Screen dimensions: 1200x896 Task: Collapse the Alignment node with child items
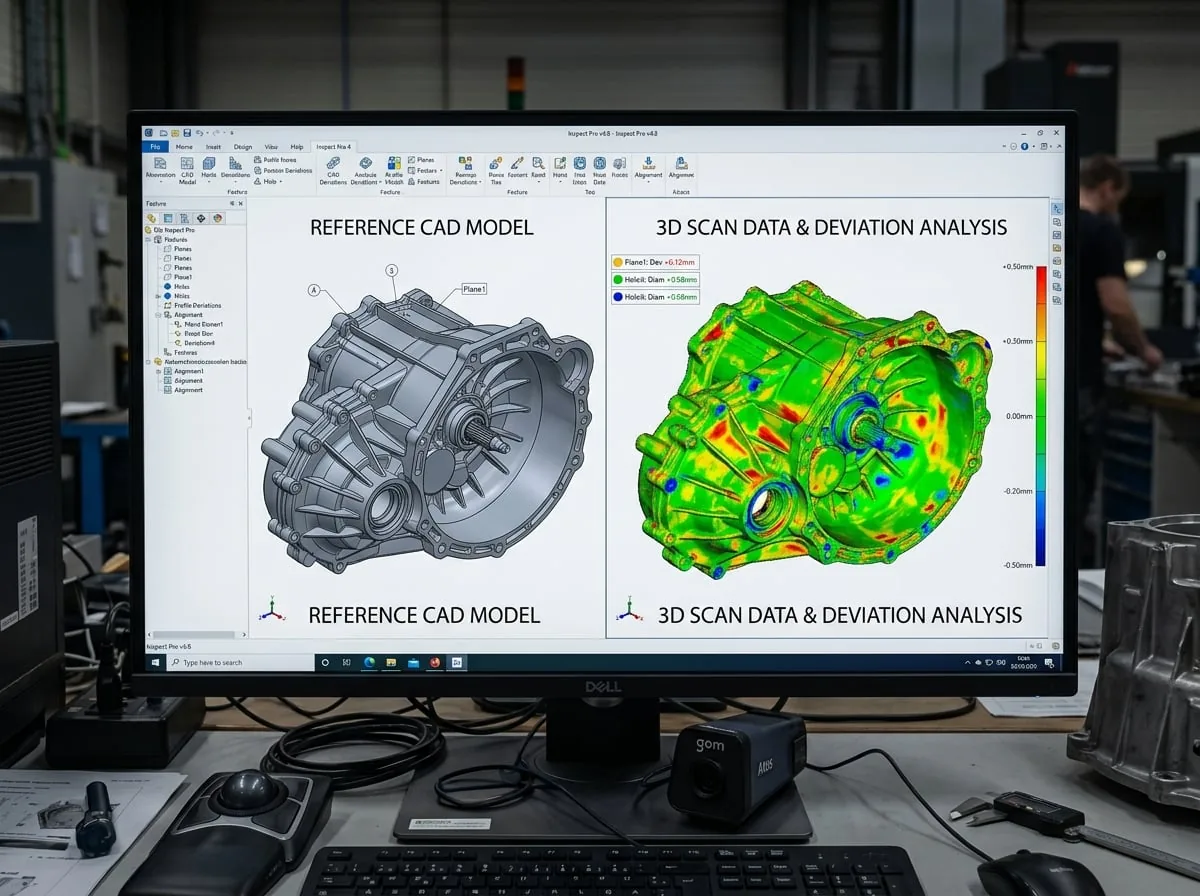pos(158,315)
